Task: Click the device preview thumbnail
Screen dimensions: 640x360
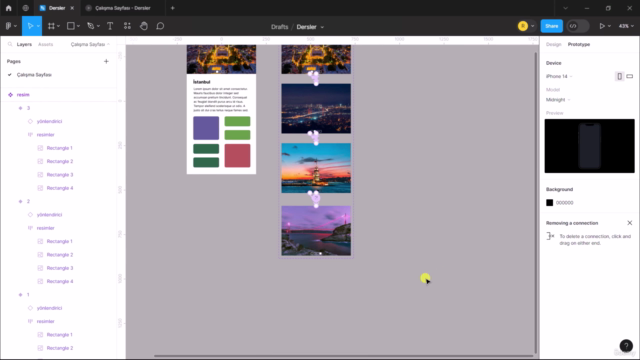Action: [589, 146]
